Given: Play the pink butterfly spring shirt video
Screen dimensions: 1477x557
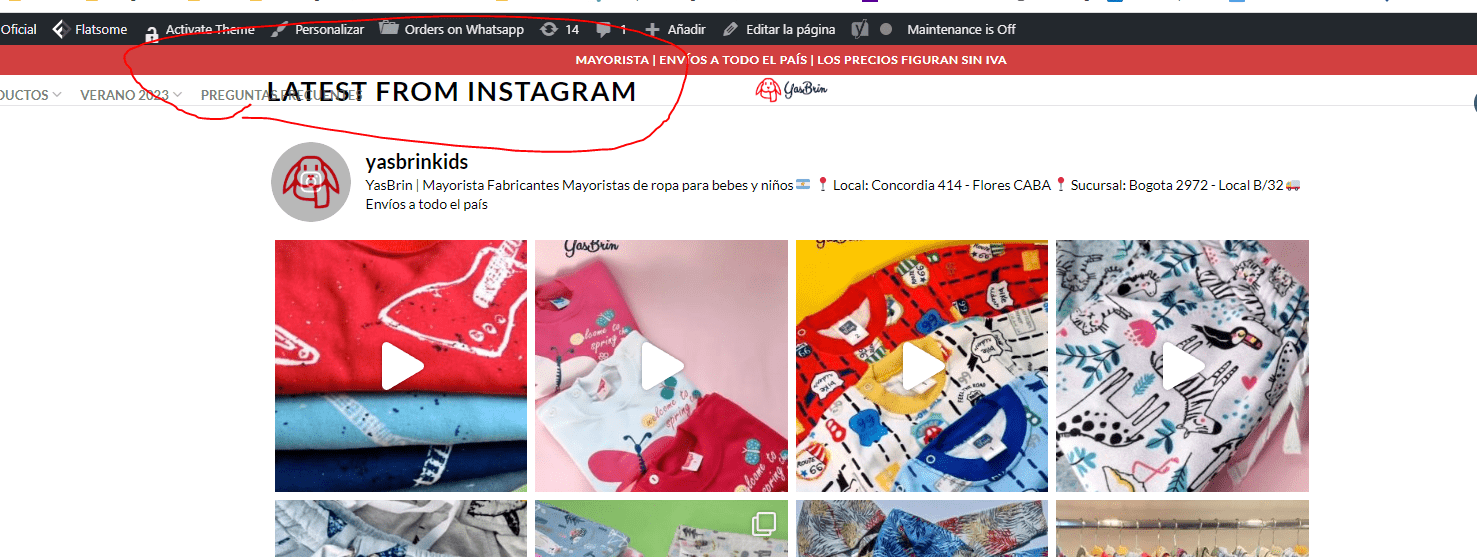Looking at the screenshot, I should click(661, 366).
